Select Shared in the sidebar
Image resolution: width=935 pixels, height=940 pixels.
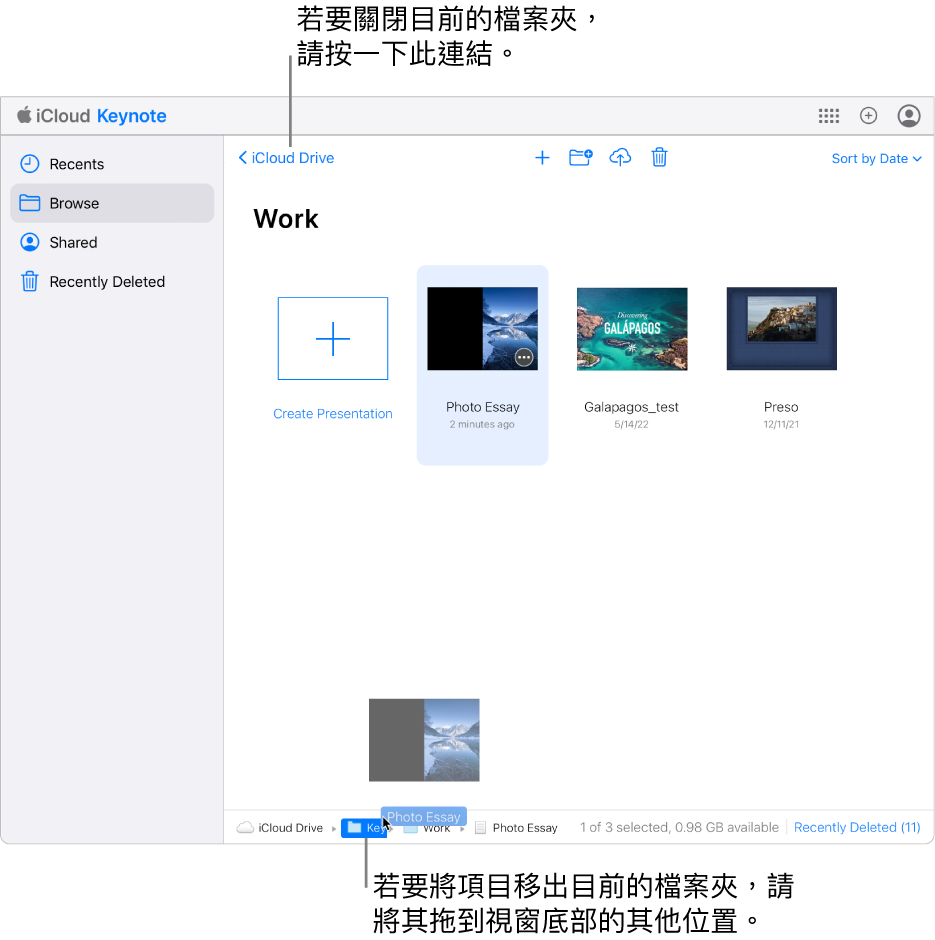[112, 242]
